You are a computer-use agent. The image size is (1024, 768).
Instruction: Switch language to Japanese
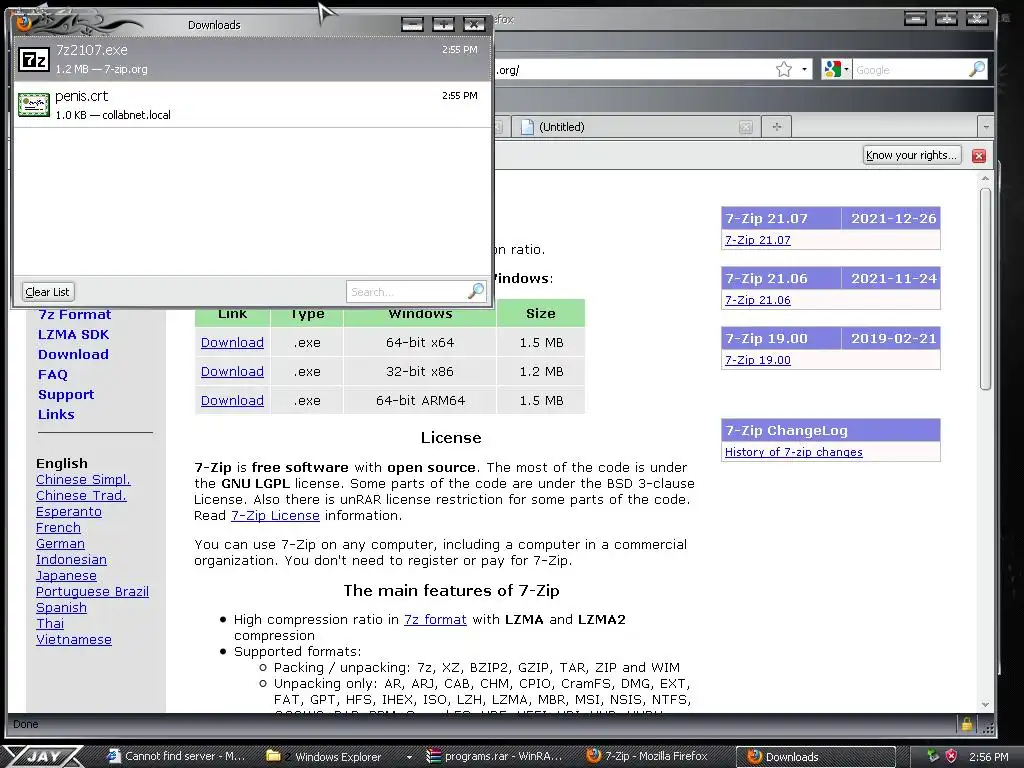pos(66,575)
